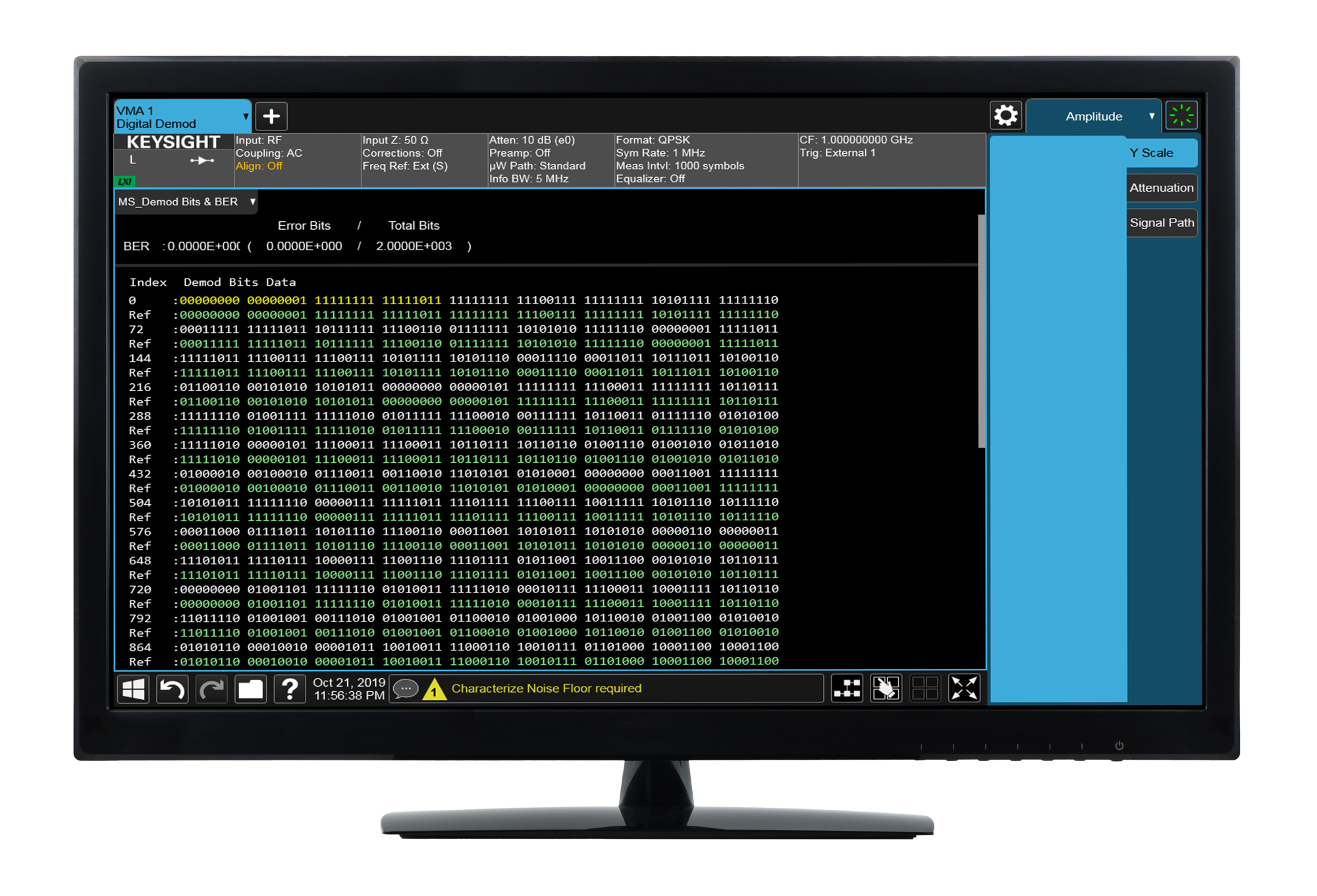Open the save/recall folder icon
The height and width of the screenshot is (896, 1317).
251,689
